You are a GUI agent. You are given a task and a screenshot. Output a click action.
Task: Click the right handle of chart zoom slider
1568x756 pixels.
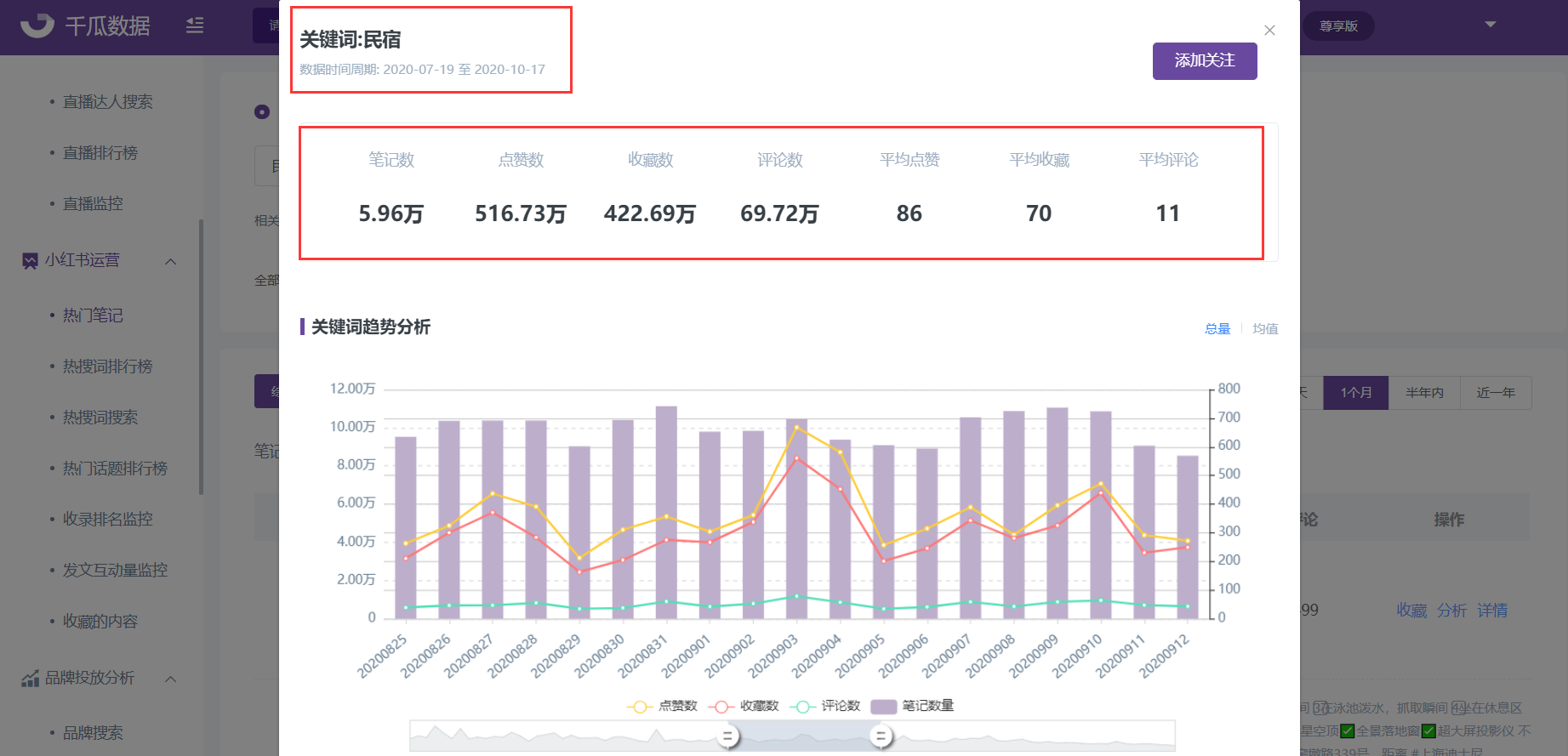tap(881, 736)
